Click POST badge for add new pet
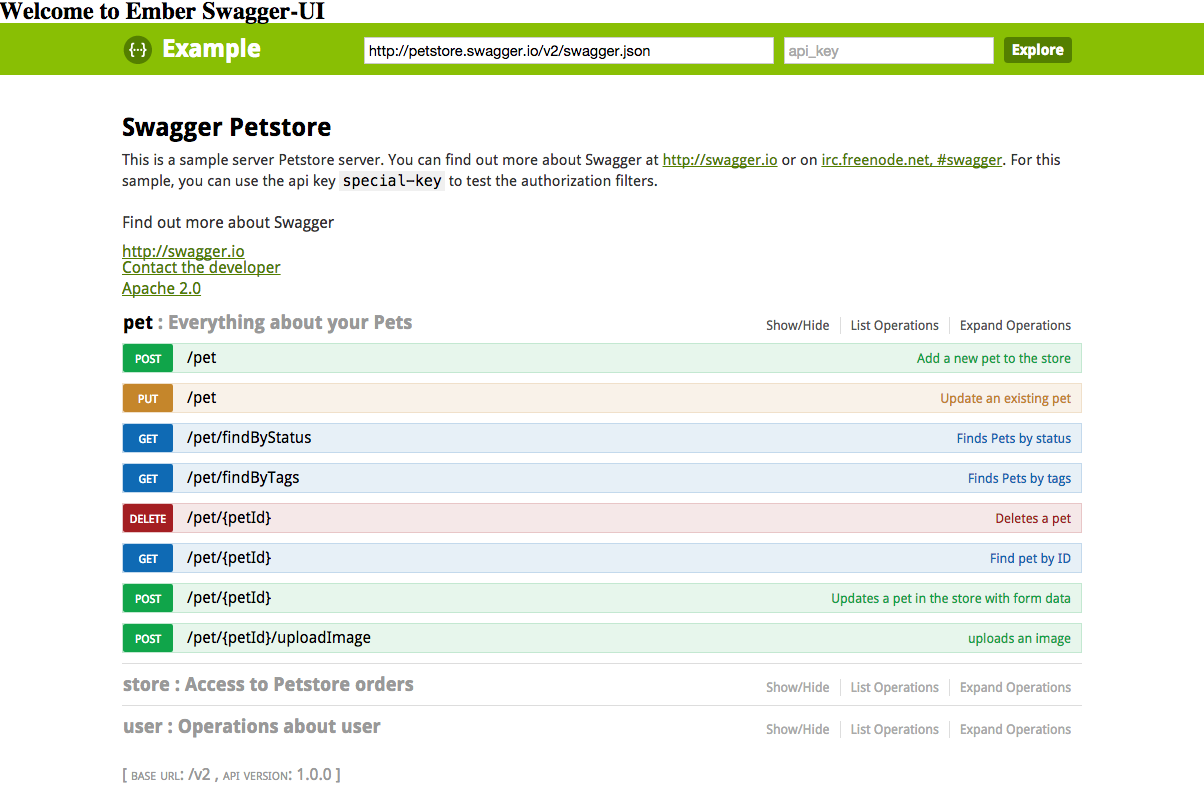 148,358
